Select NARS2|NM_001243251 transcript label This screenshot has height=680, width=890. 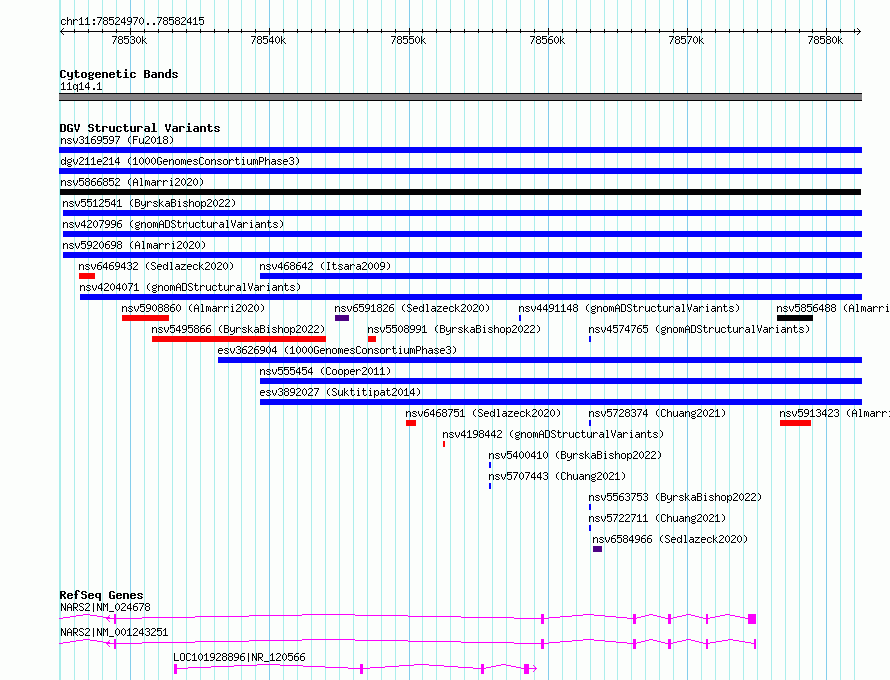pos(114,632)
